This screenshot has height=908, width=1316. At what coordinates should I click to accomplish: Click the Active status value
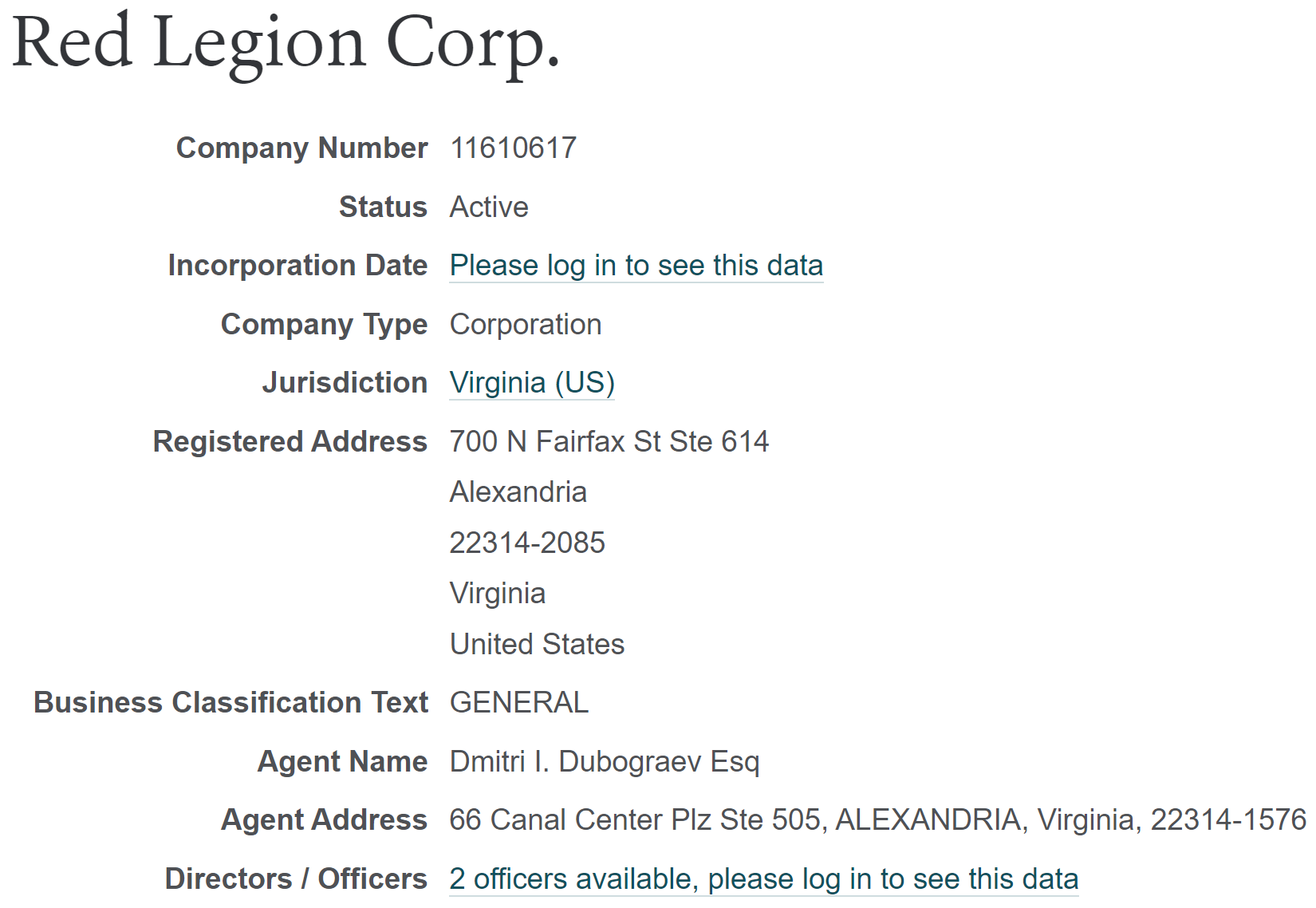pyautogui.click(x=489, y=207)
